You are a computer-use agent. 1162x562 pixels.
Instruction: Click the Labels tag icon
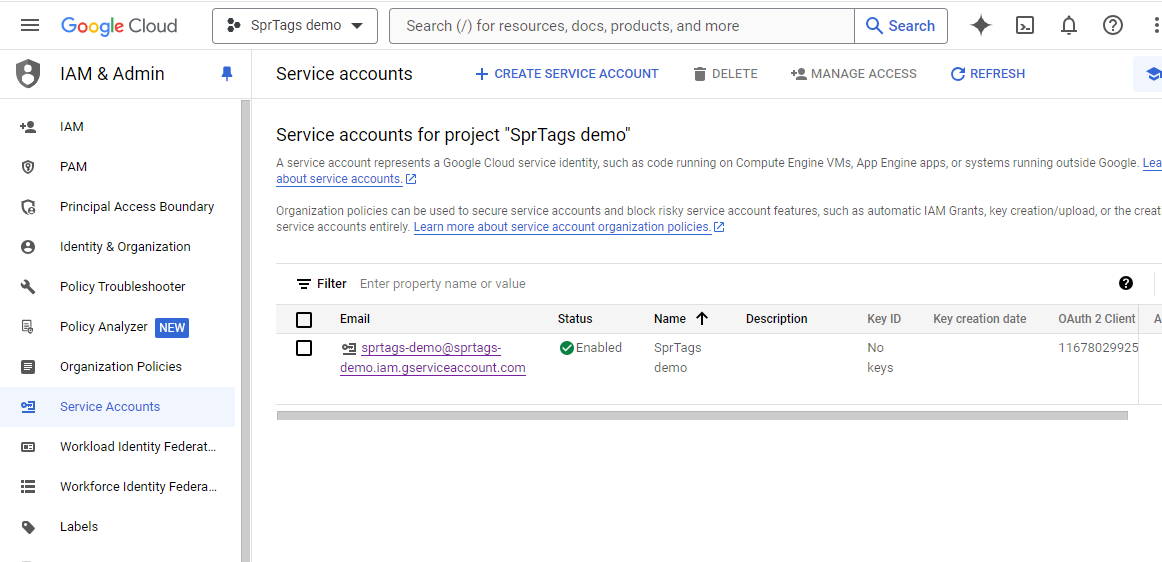28,527
